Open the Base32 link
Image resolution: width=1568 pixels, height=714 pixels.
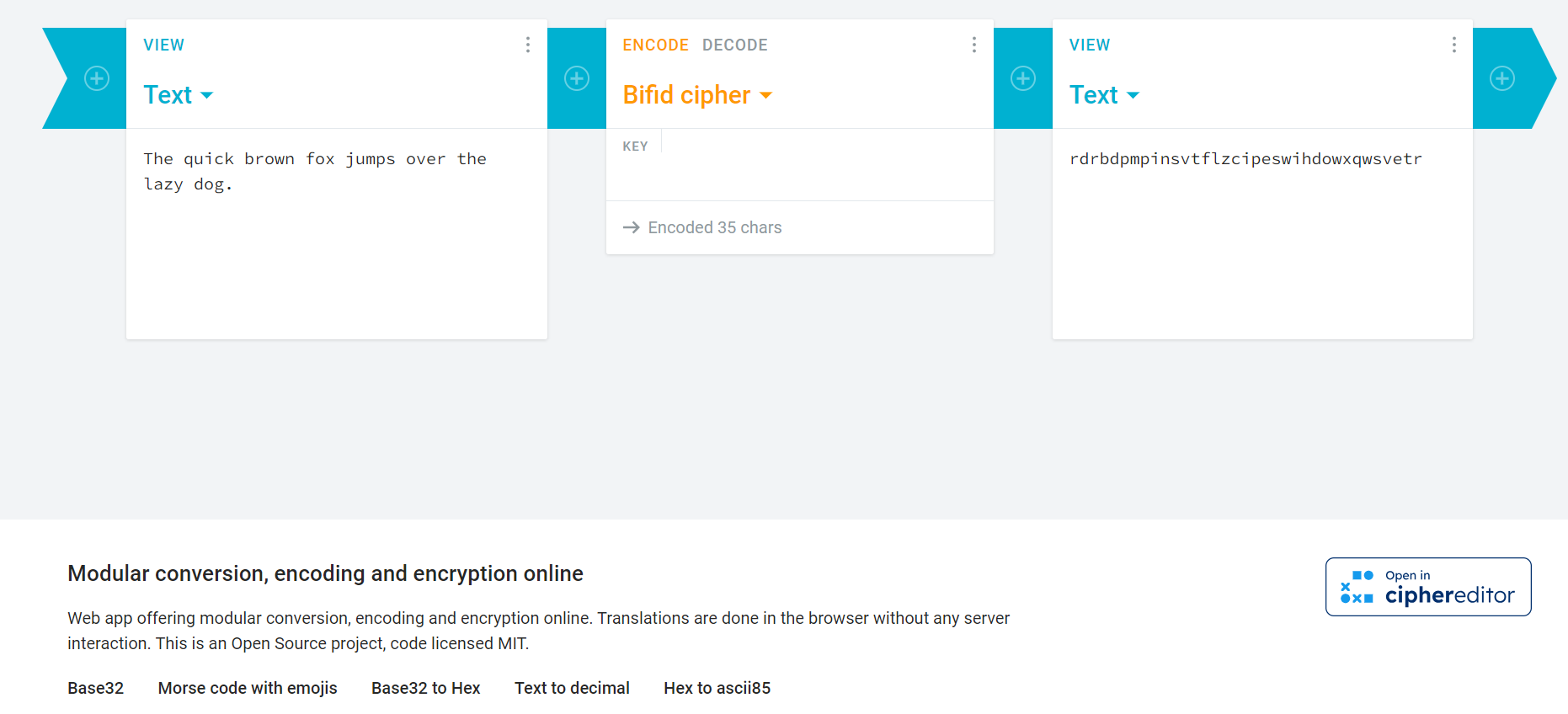[x=95, y=688]
